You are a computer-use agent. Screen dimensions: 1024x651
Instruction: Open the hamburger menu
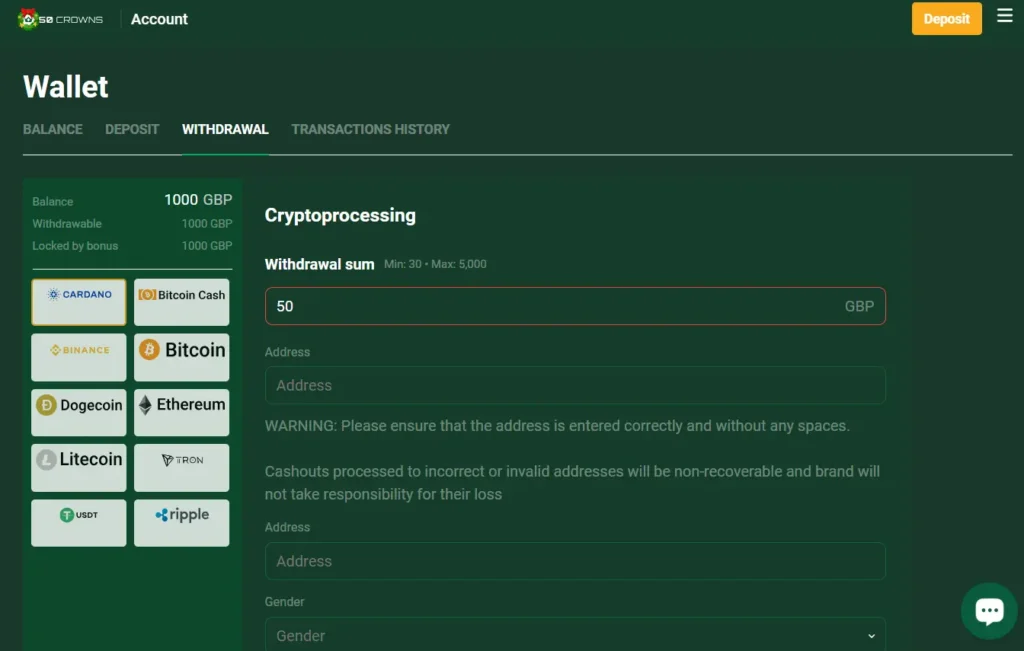(1005, 16)
